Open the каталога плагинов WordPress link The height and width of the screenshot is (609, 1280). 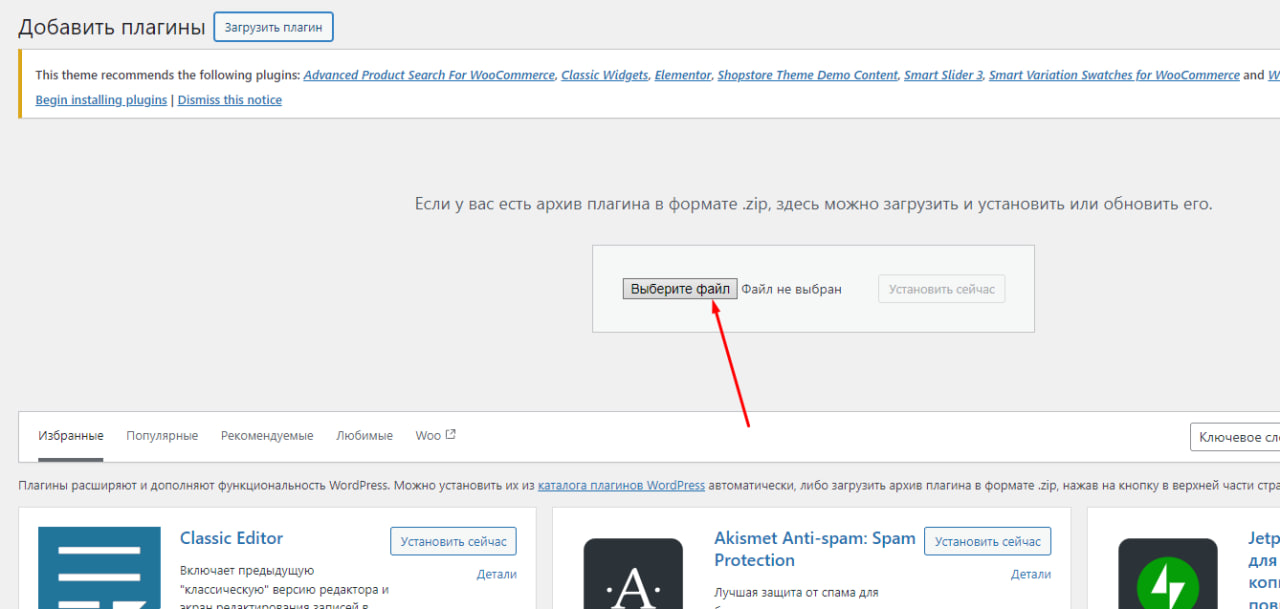[621, 485]
